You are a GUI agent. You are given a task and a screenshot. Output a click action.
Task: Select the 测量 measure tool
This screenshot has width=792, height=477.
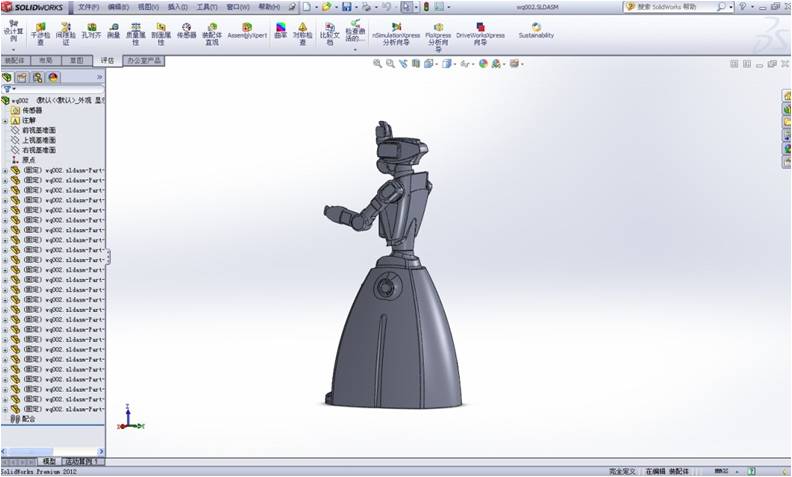click(x=113, y=34)
